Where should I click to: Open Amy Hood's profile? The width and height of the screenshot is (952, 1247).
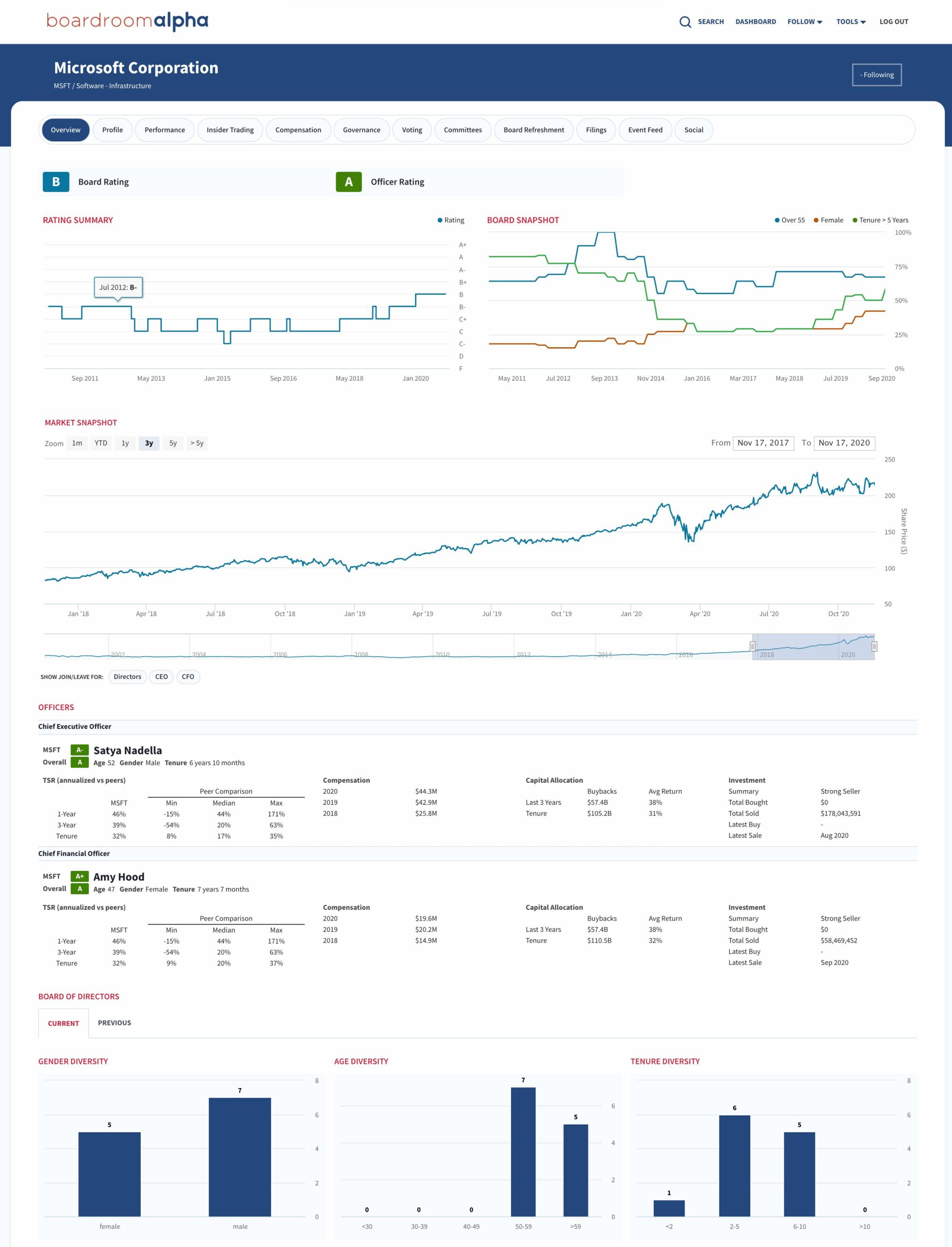(119, 876)
